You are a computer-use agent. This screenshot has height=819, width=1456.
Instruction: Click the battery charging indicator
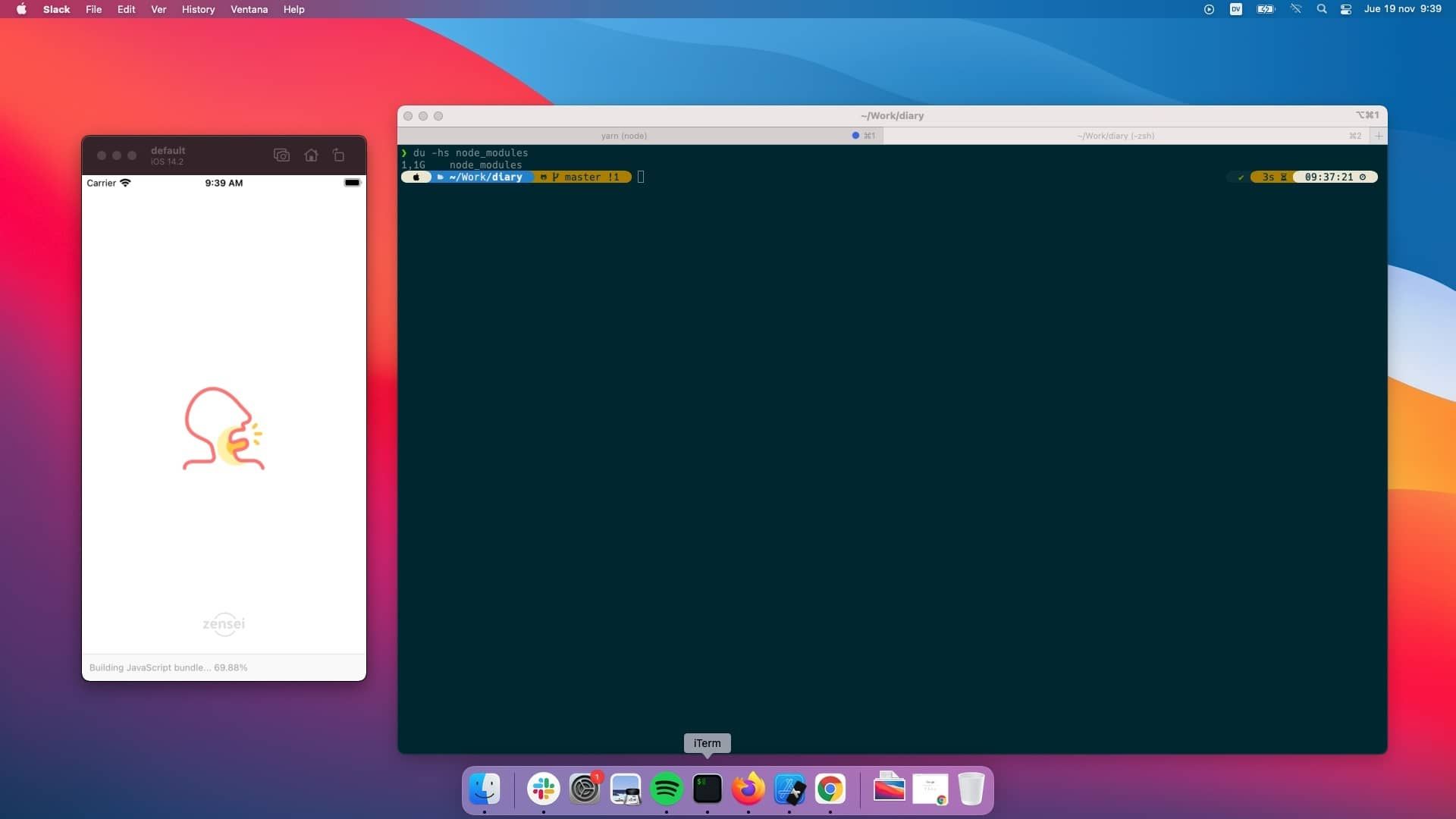click(x=1265, y=9)
